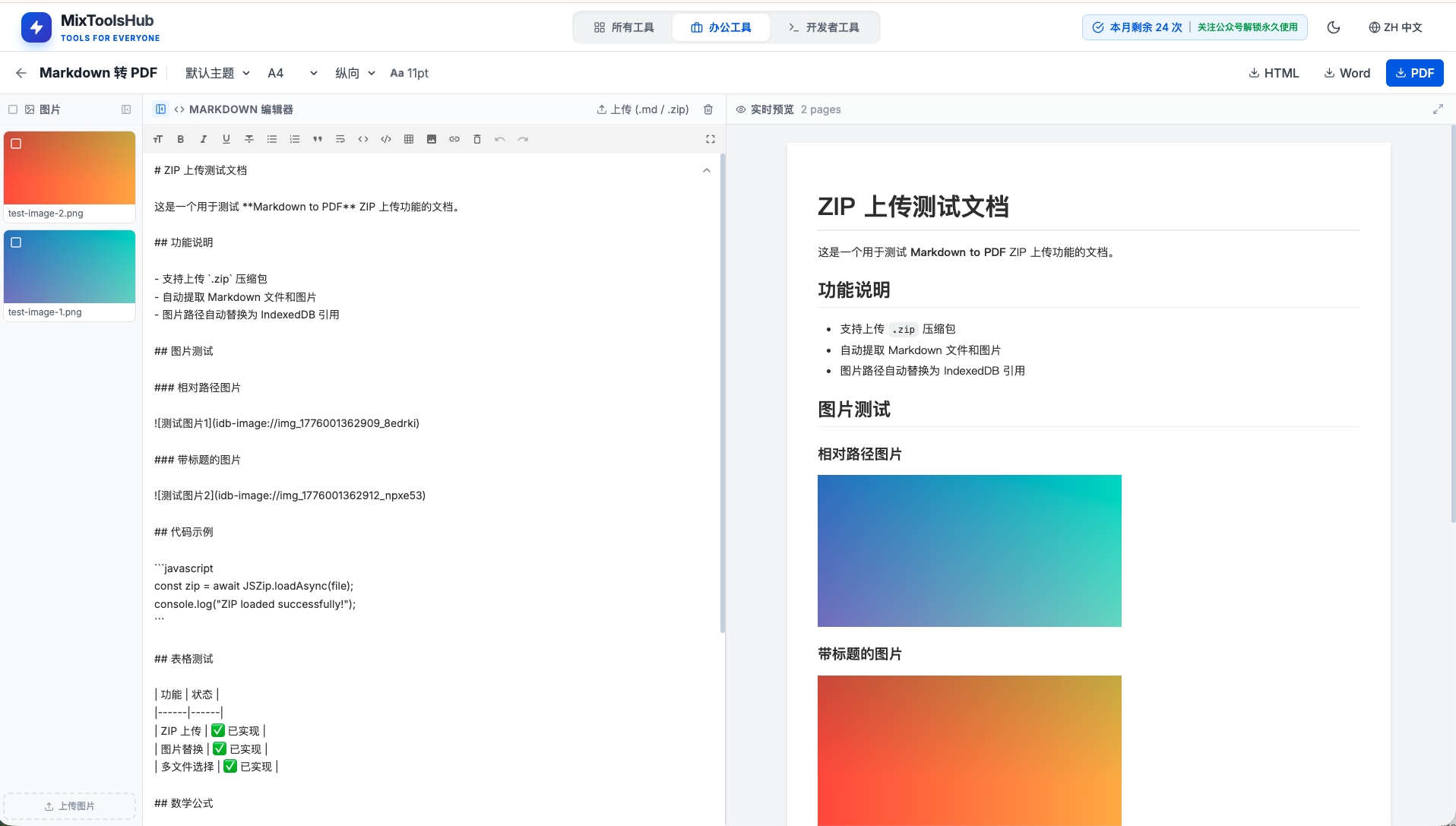
Task: Check the select-all box in the image panel
Action: pyautogui.click(x=12, y=109)
